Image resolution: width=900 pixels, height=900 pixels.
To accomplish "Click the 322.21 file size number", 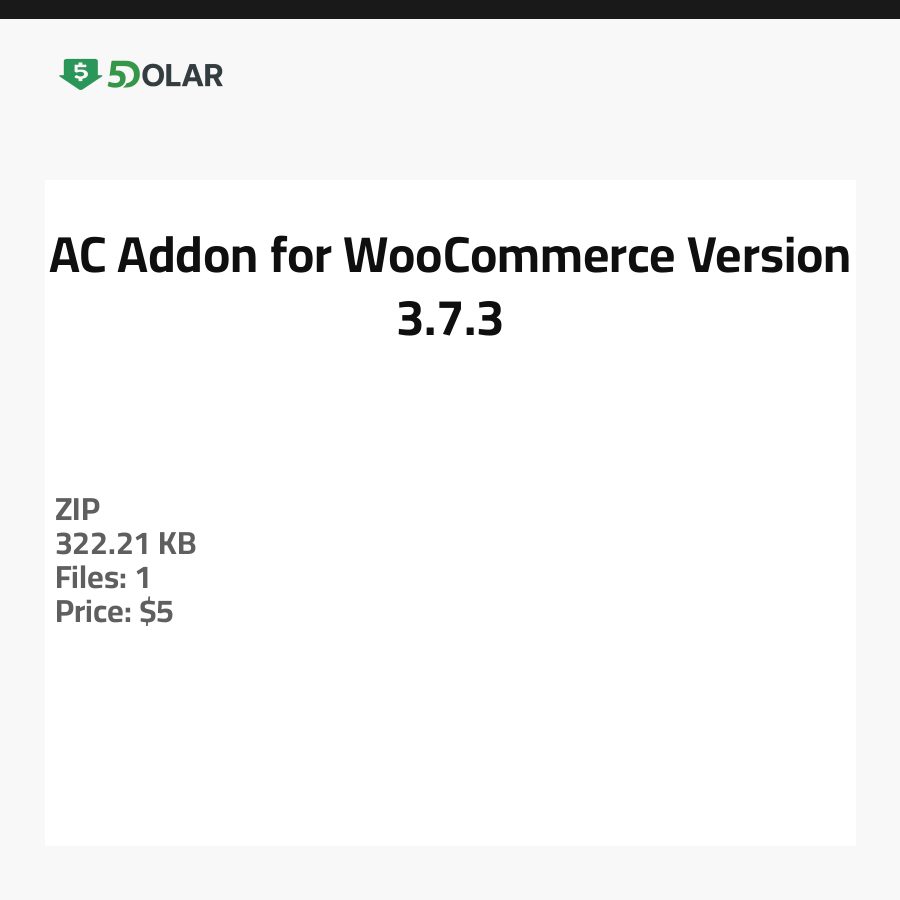I will 102,544.
